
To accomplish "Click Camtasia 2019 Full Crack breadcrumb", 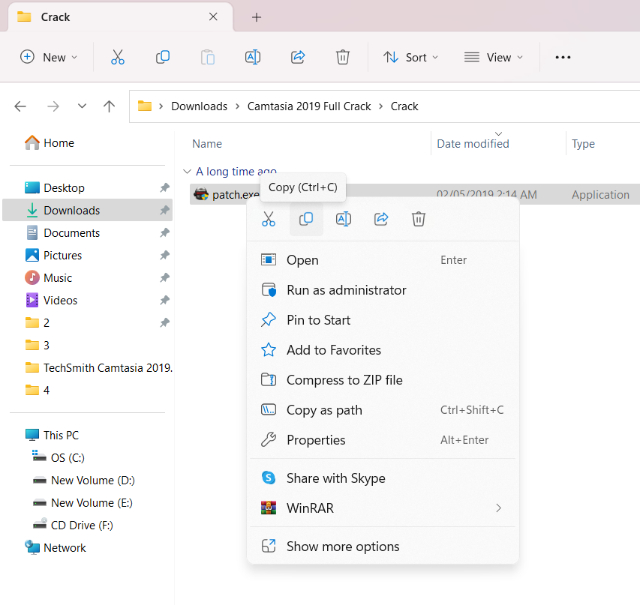I will tap(309, 107).
